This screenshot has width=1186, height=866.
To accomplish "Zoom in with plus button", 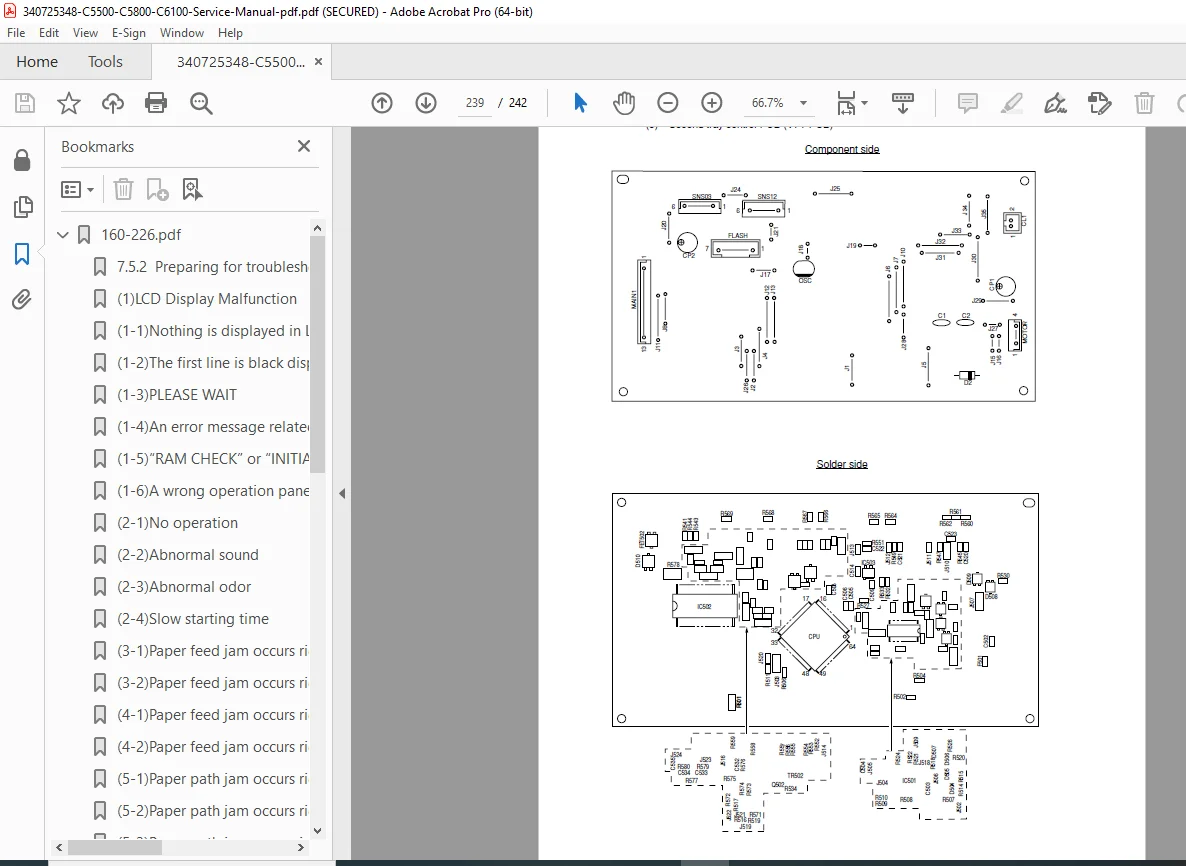I will coord(712,103).
